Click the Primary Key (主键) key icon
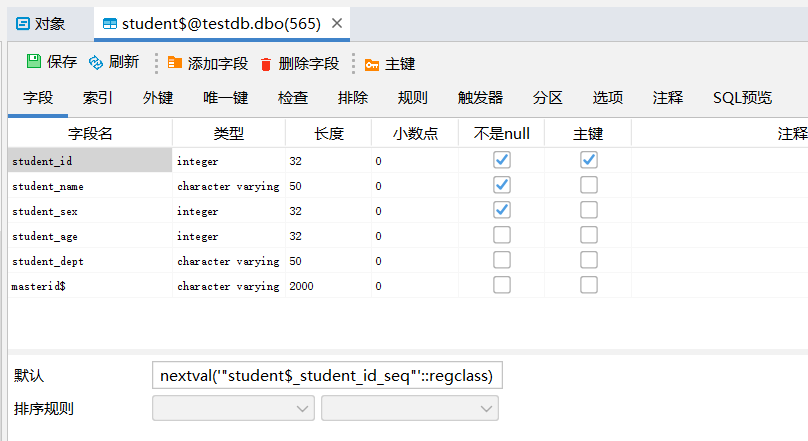 (372, 64)
